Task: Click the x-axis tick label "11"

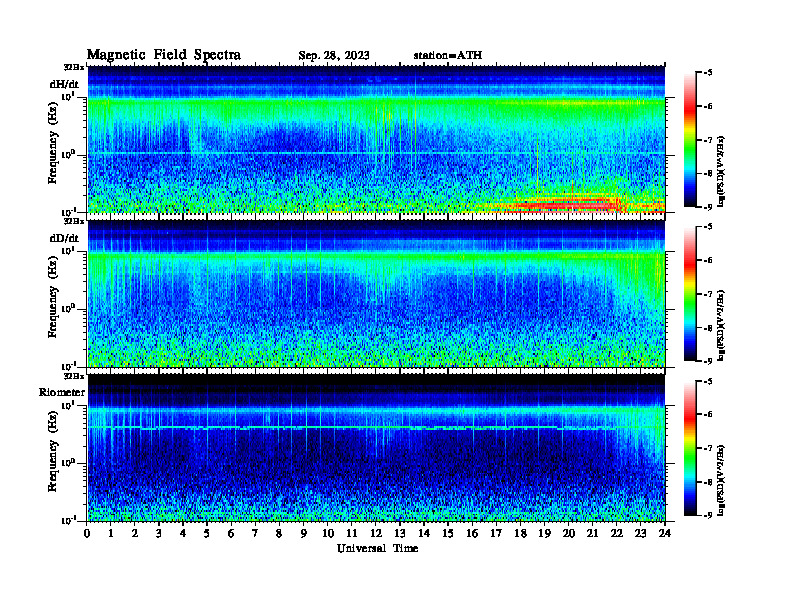Action: point(352,533)
